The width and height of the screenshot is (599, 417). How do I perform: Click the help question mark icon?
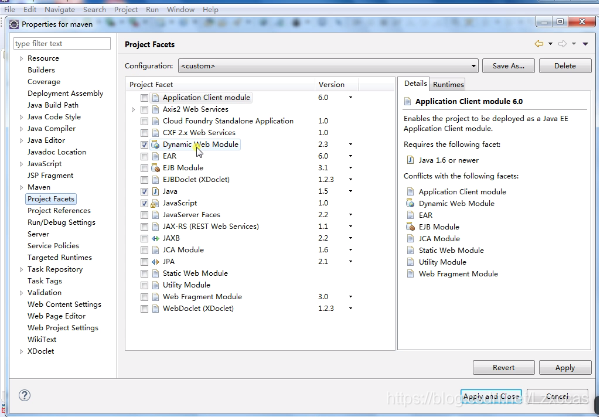coord(24,395)
